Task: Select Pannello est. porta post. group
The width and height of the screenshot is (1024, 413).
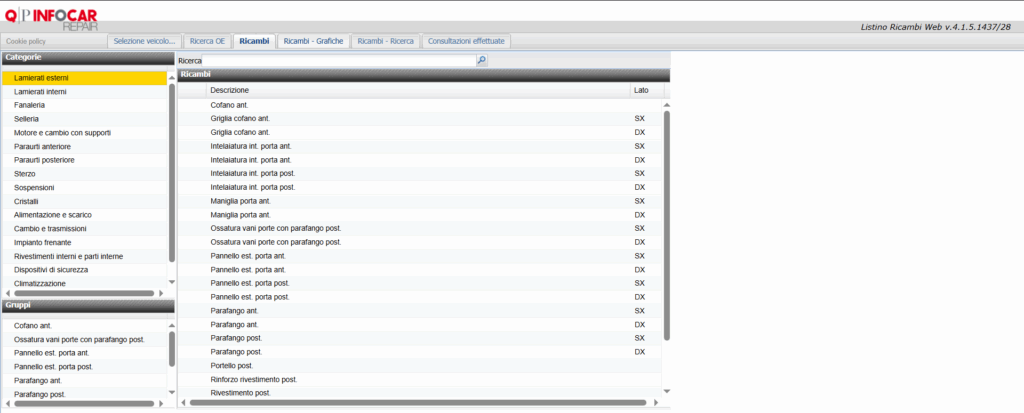Action: tap(84, 367)
